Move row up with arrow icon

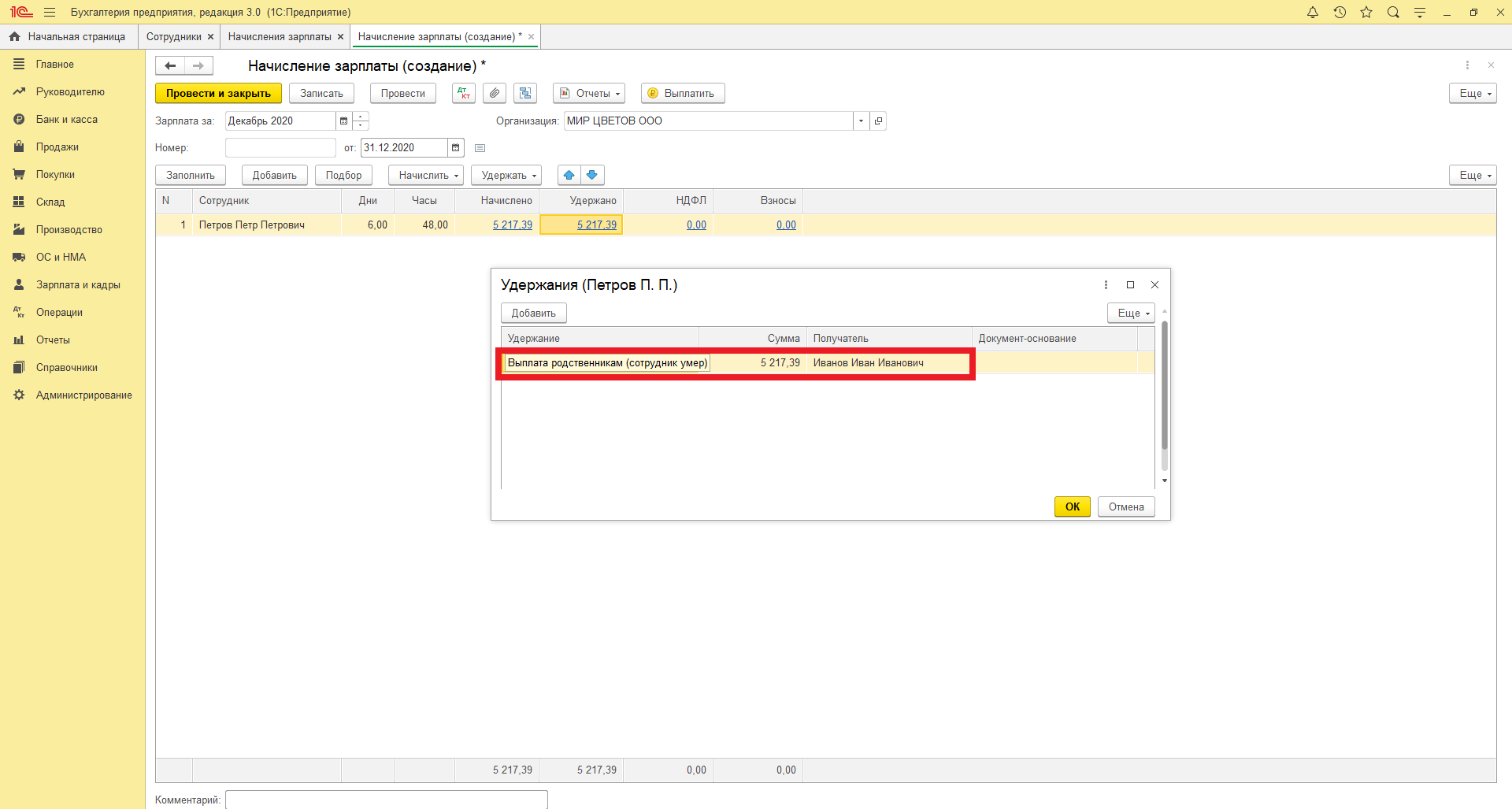point(569,175)
